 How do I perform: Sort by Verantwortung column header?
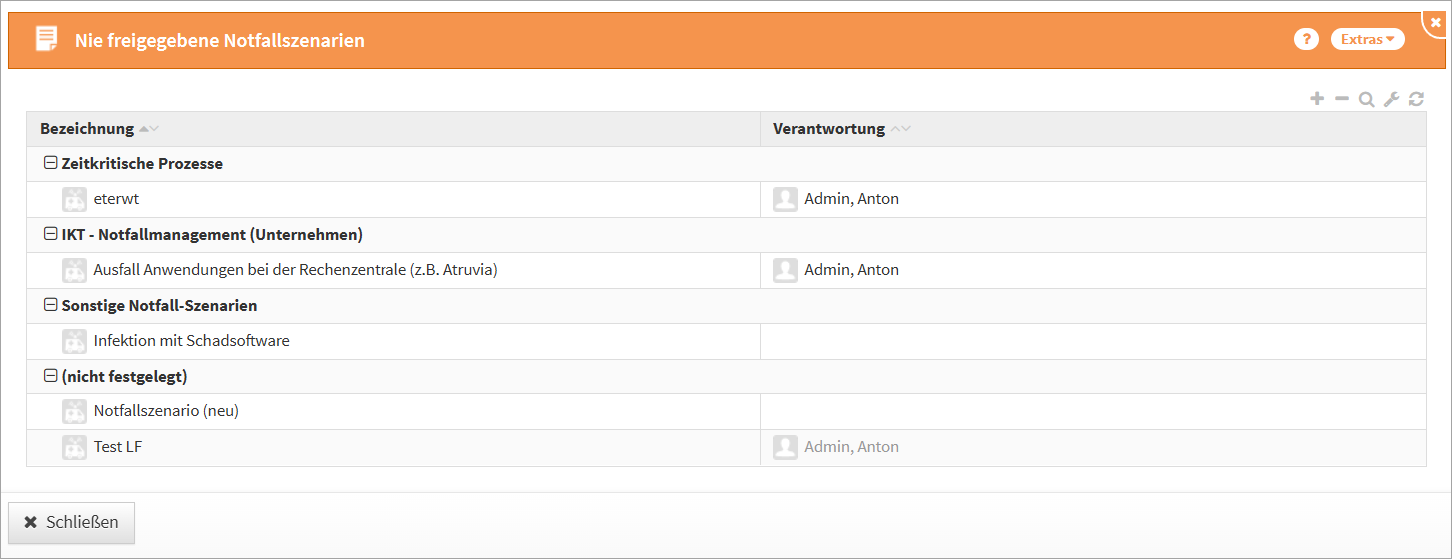pos(829,129)
